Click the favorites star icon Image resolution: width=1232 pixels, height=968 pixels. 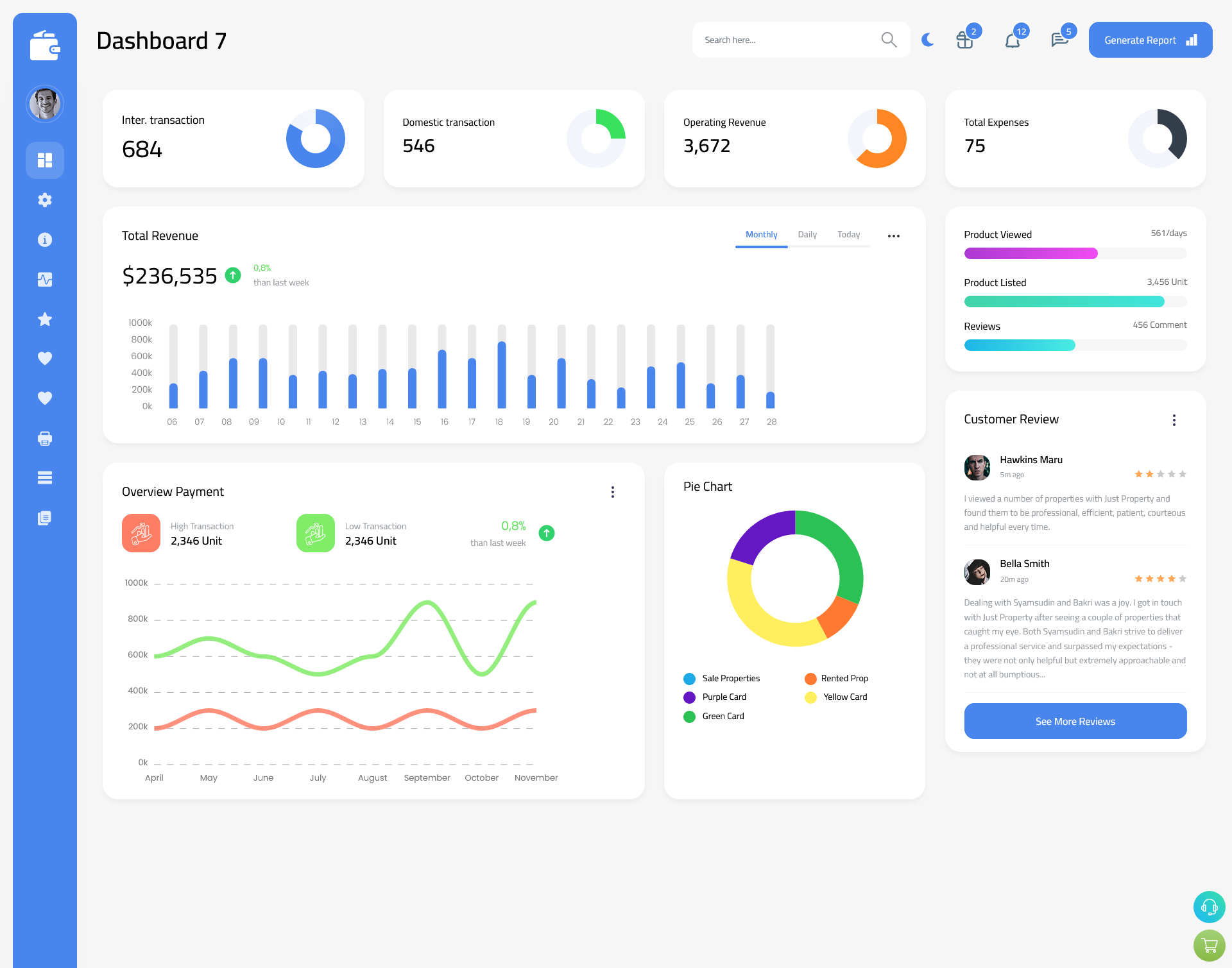click(44, 319)
